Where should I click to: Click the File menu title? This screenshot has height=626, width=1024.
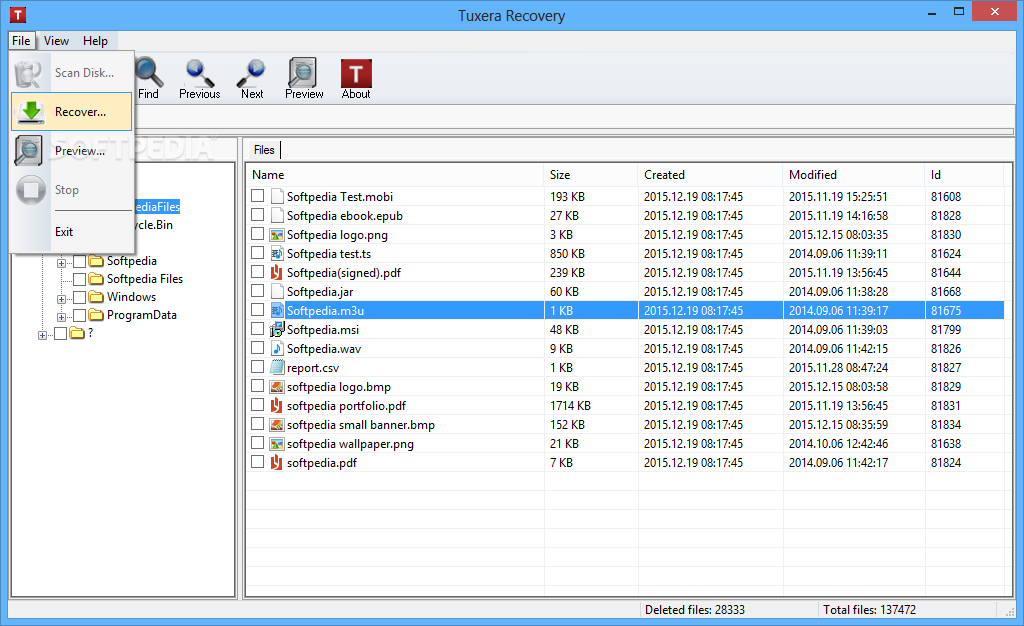(21, 40)
